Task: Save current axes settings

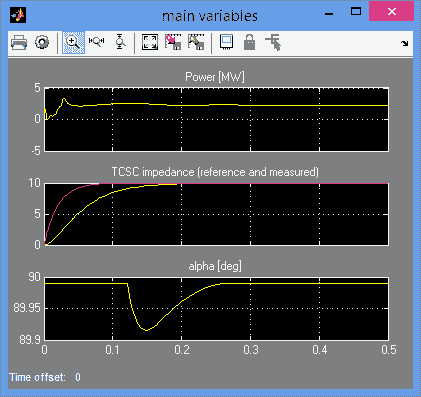Action: click(x=173, y=42)
